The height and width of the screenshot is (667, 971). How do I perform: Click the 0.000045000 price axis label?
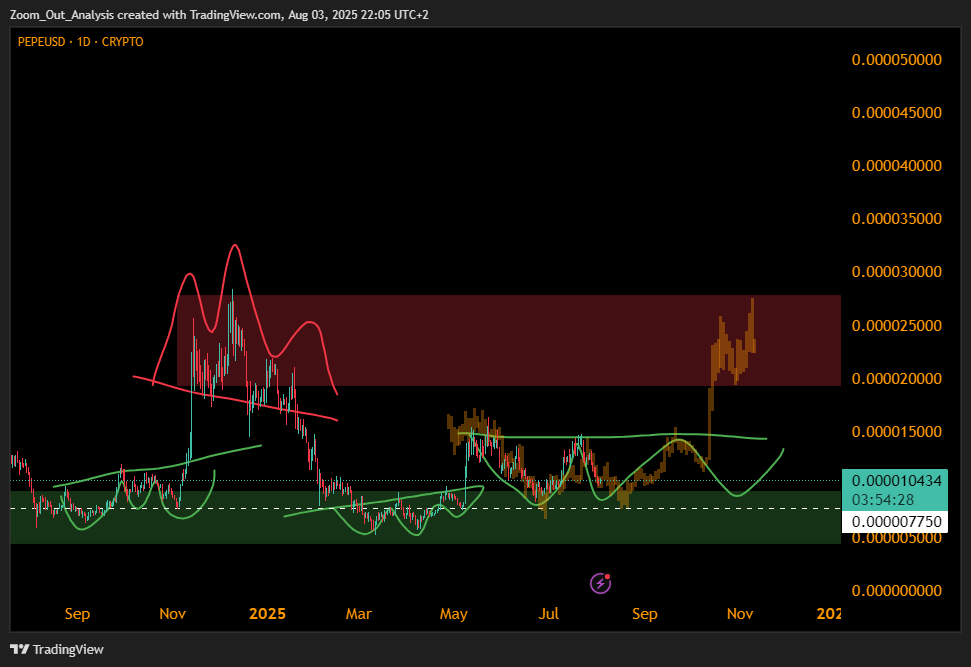896,113
